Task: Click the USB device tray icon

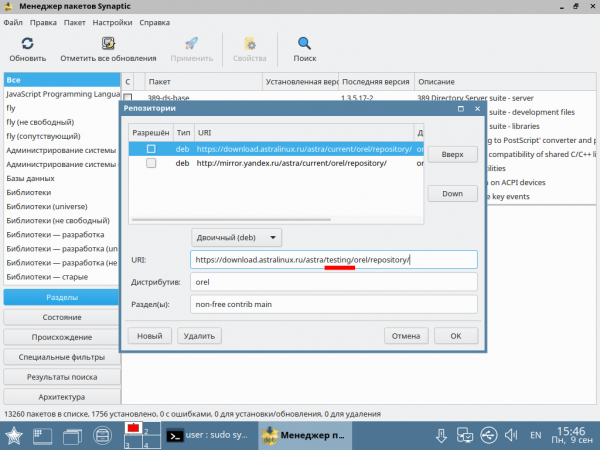Action: [487, 435]
